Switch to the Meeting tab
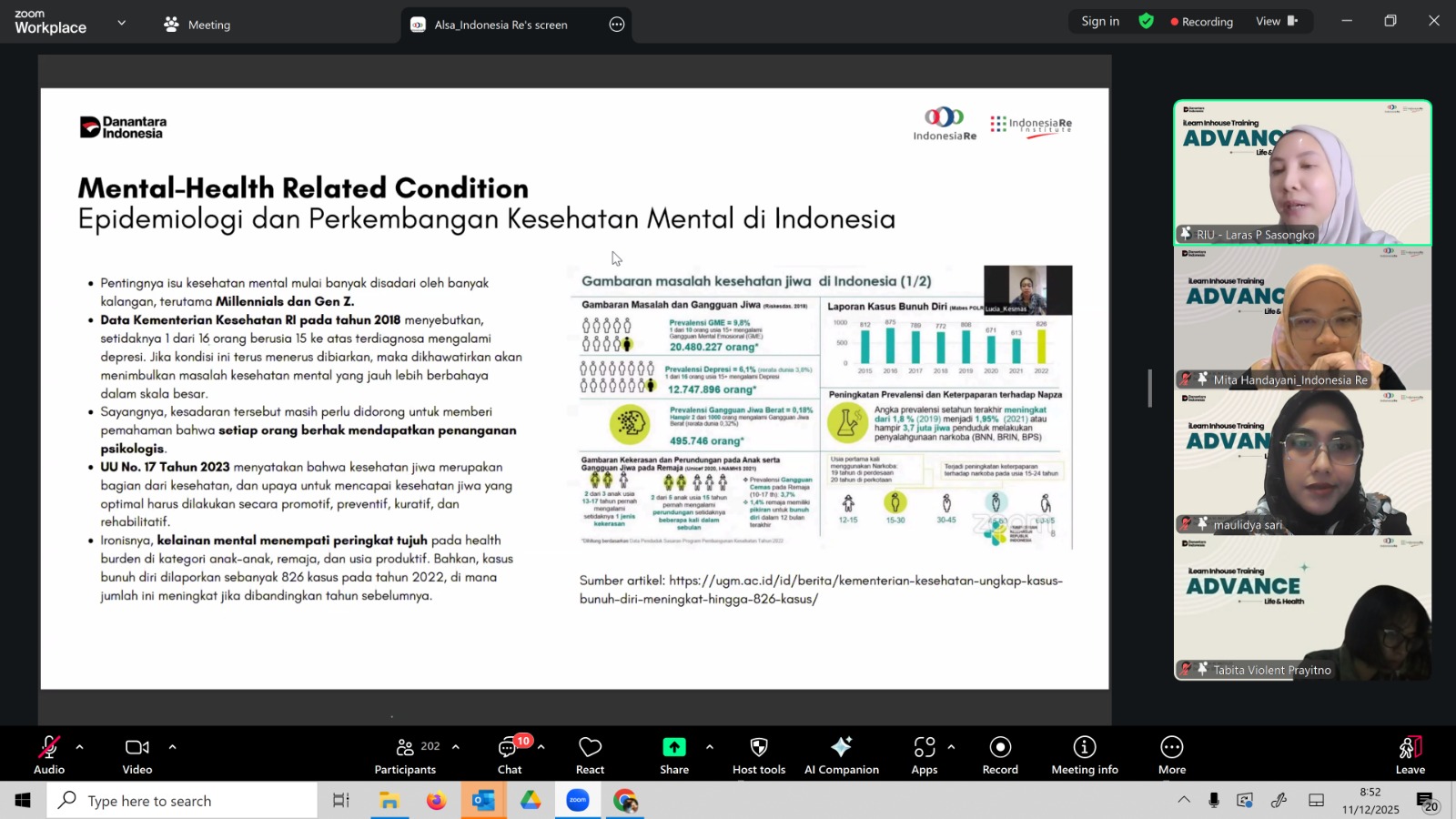This screenshot has width=1456, height=819. (x=197, y=25)
